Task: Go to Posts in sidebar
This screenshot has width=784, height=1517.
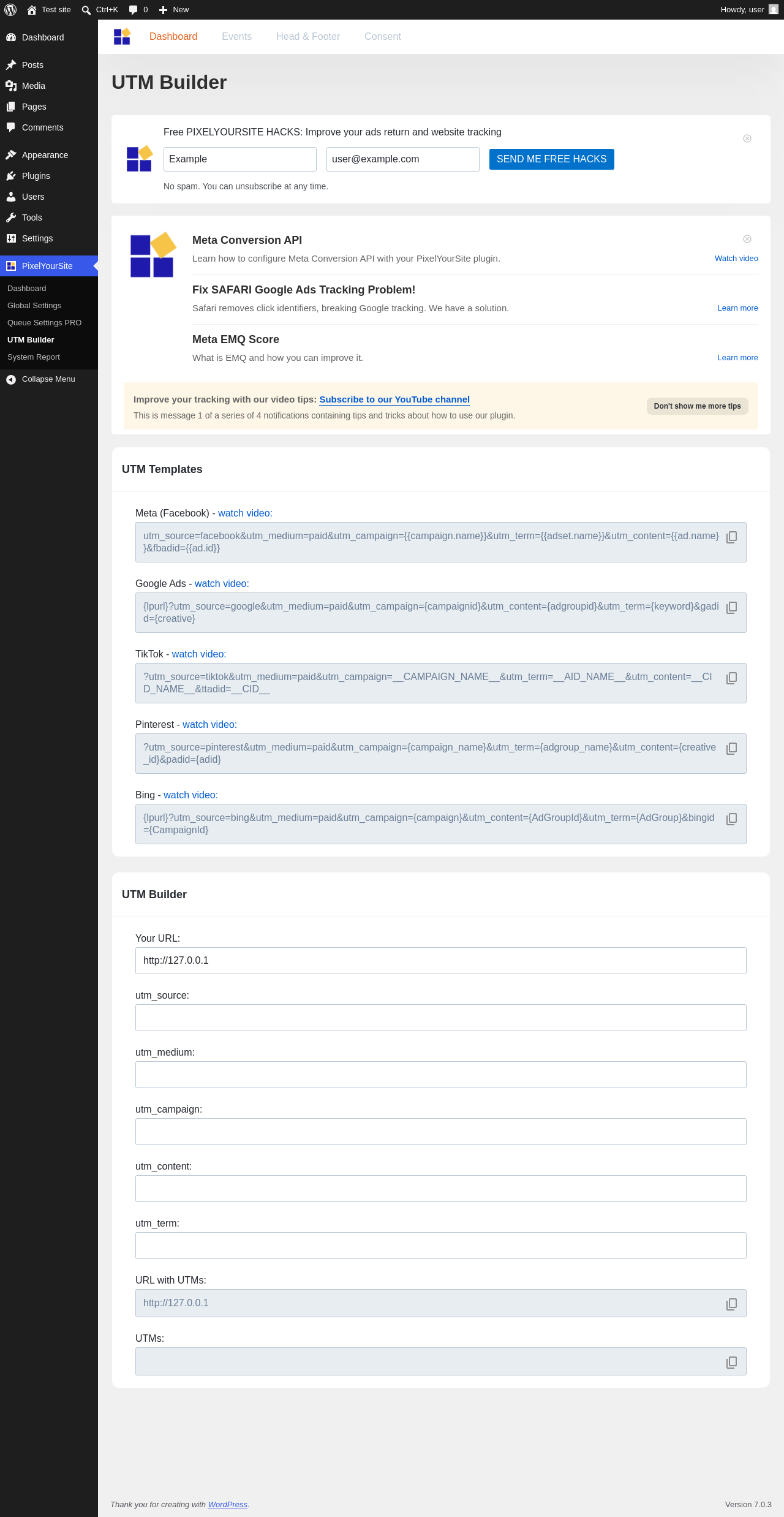Action: 49,65
